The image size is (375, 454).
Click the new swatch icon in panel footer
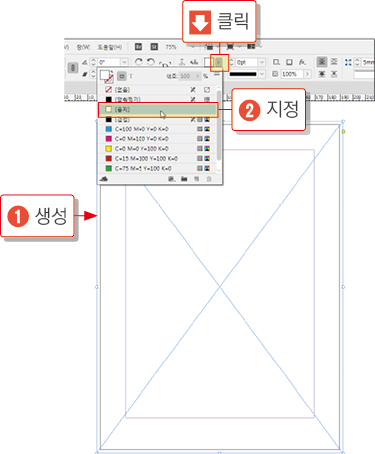197,179
